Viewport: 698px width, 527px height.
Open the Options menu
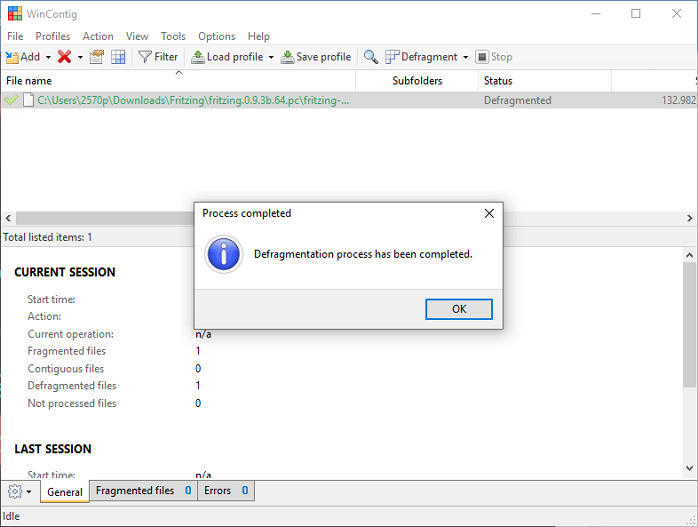217,36
